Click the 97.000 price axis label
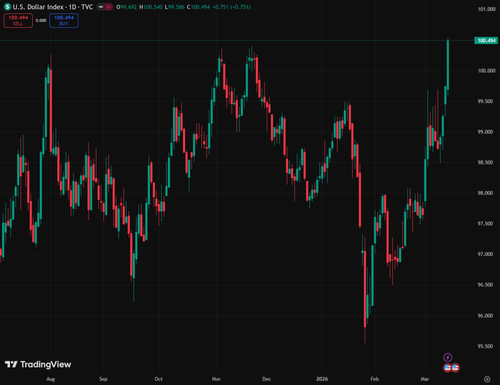Screen dimensions: 500x385 click(x=485, y=254)
